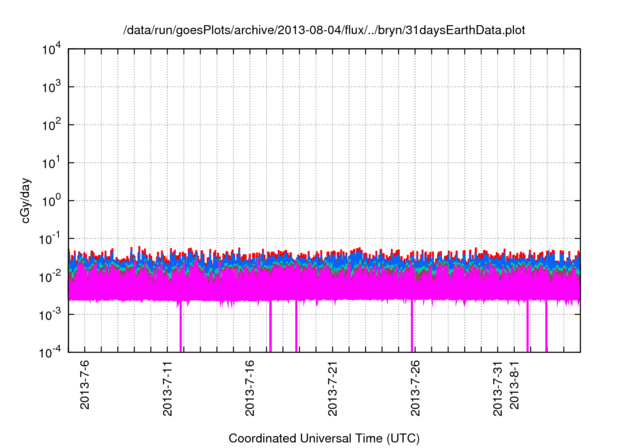Click the 2013-7-31 date label
Viewport: 640px width, 448px height.
coord(498,388)
